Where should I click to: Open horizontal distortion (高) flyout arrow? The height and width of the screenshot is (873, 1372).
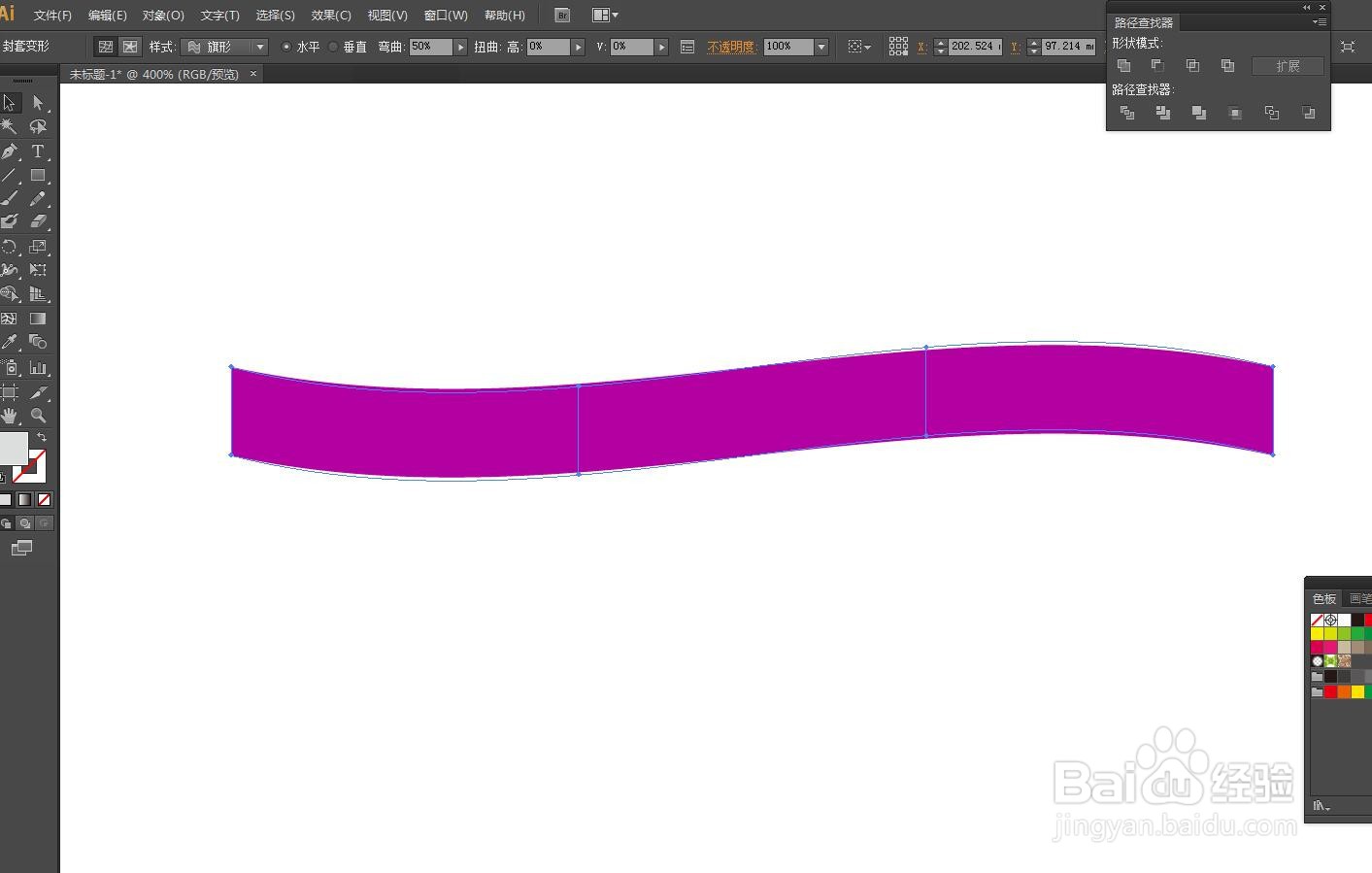point(579,47)
